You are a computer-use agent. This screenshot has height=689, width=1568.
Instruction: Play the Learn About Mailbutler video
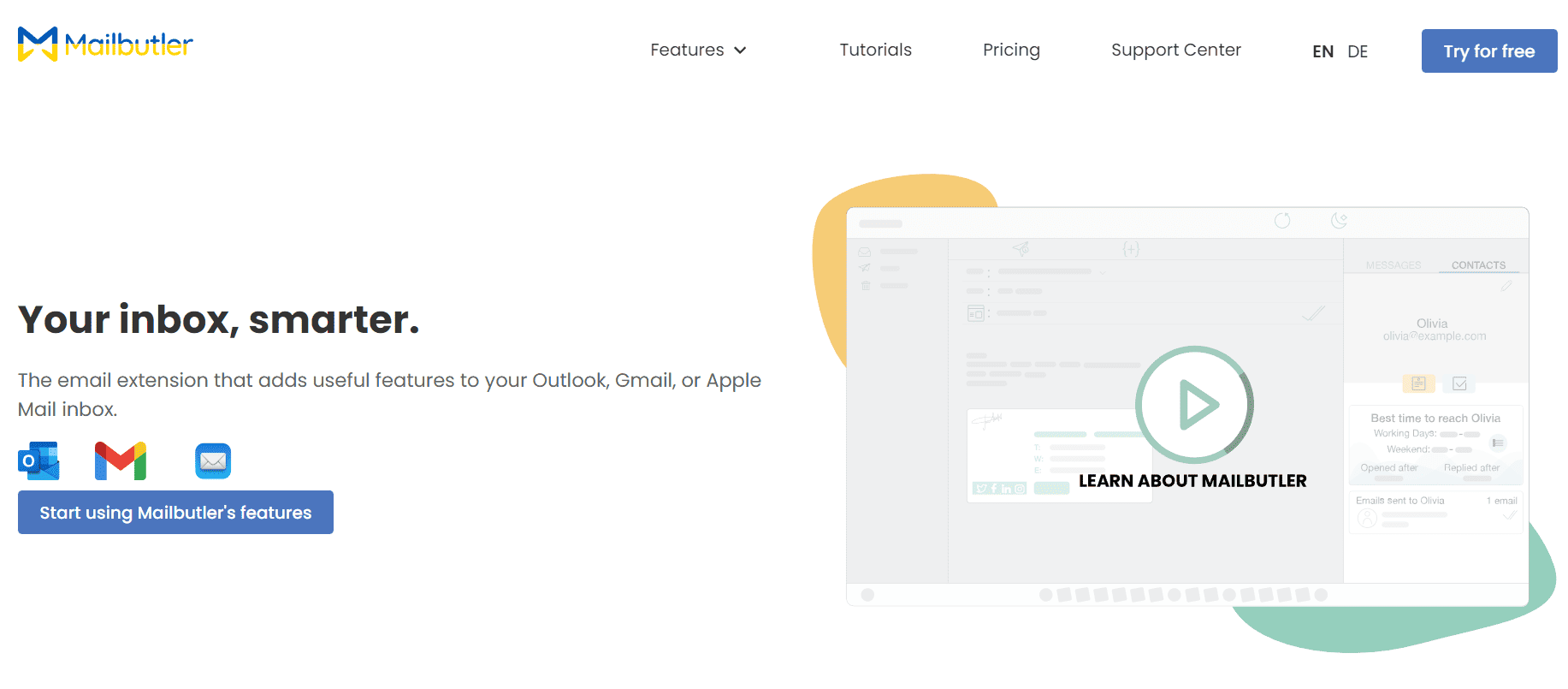coord(1194,405)
